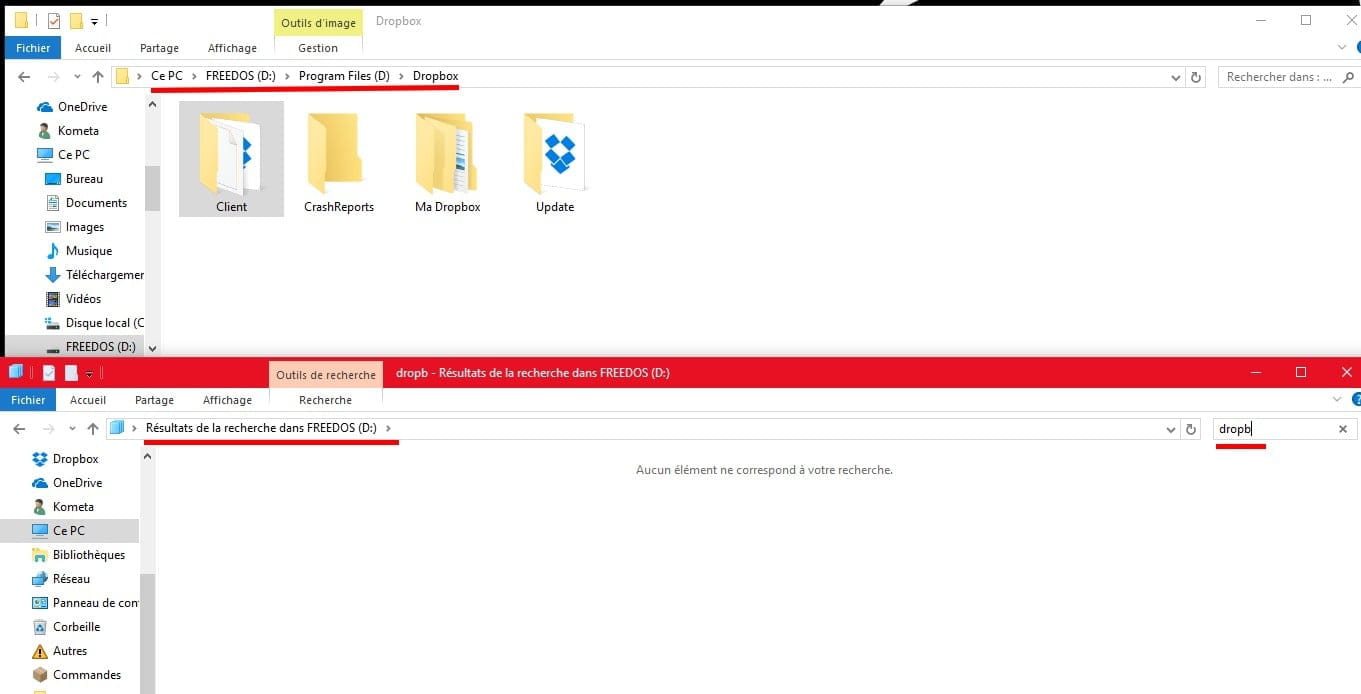Screen dimensions: 1361x694
Task: Click the properties checkmark icon in Dropbox title bar
Action: click(x=54, y=20)
